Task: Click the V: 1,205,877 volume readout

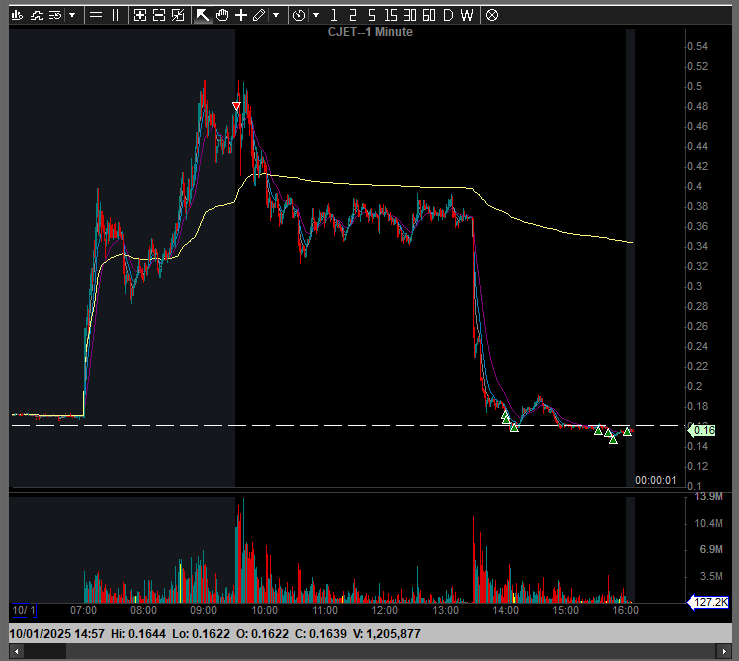Action: (x=386, y=634)
